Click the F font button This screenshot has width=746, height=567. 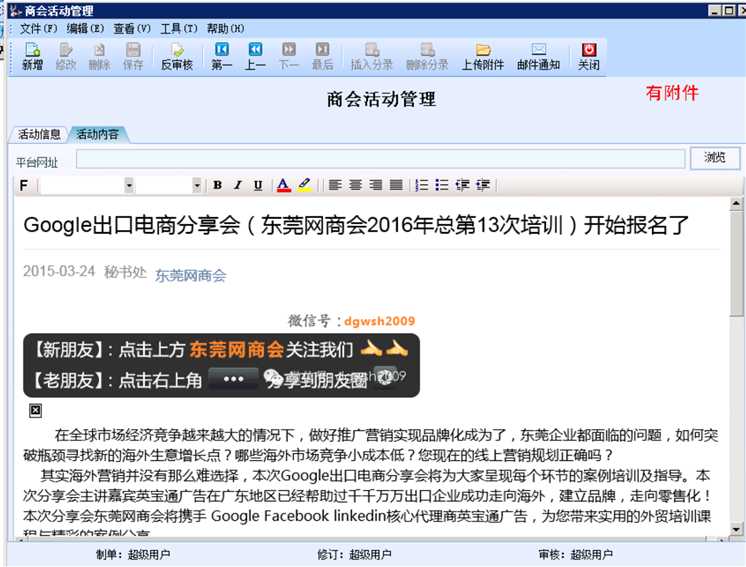tap(24, 185)
